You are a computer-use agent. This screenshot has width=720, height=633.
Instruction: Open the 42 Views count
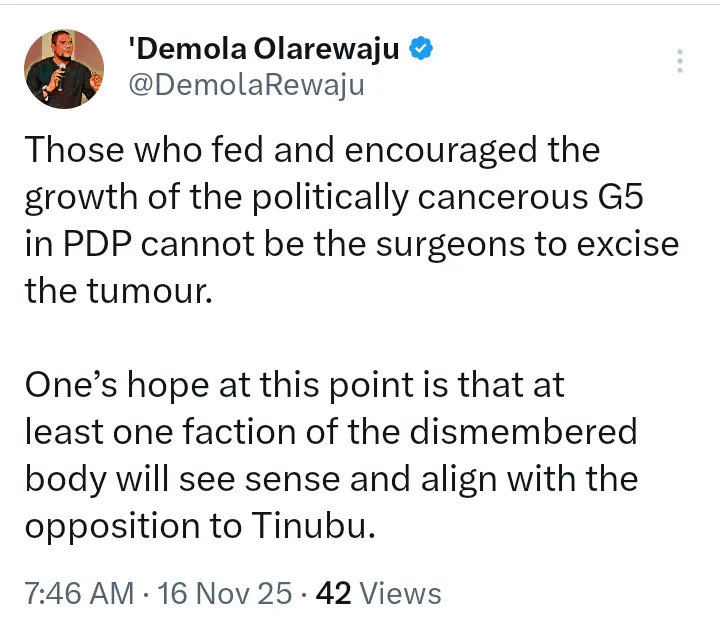(378, 593)
